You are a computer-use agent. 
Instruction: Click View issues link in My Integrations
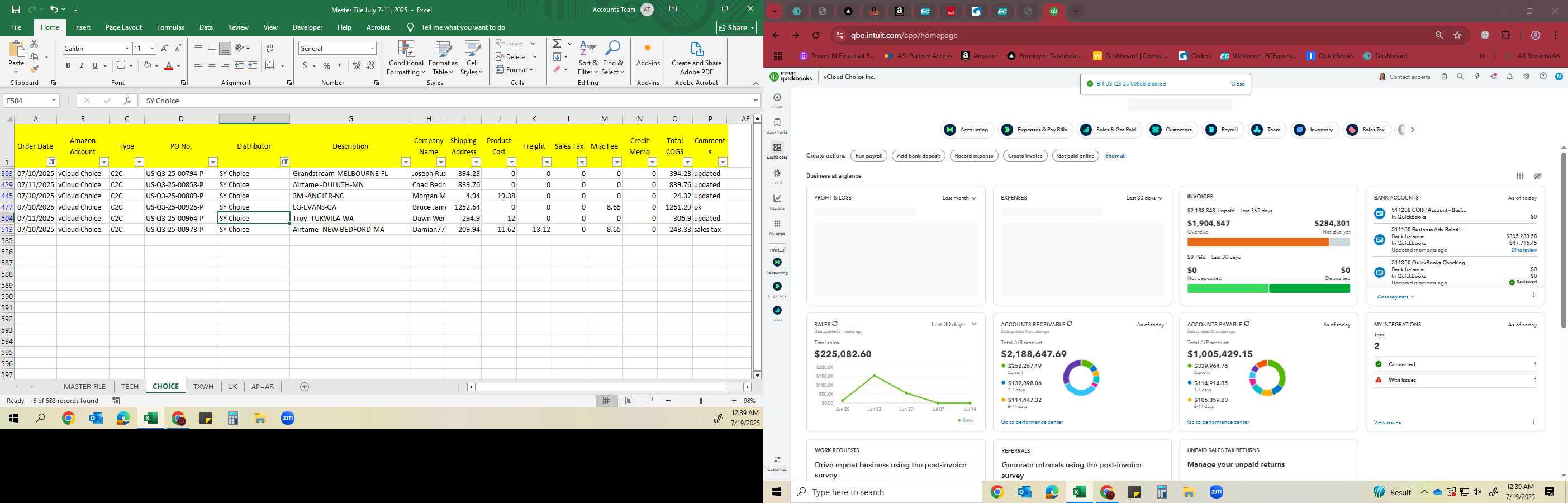1387,423
